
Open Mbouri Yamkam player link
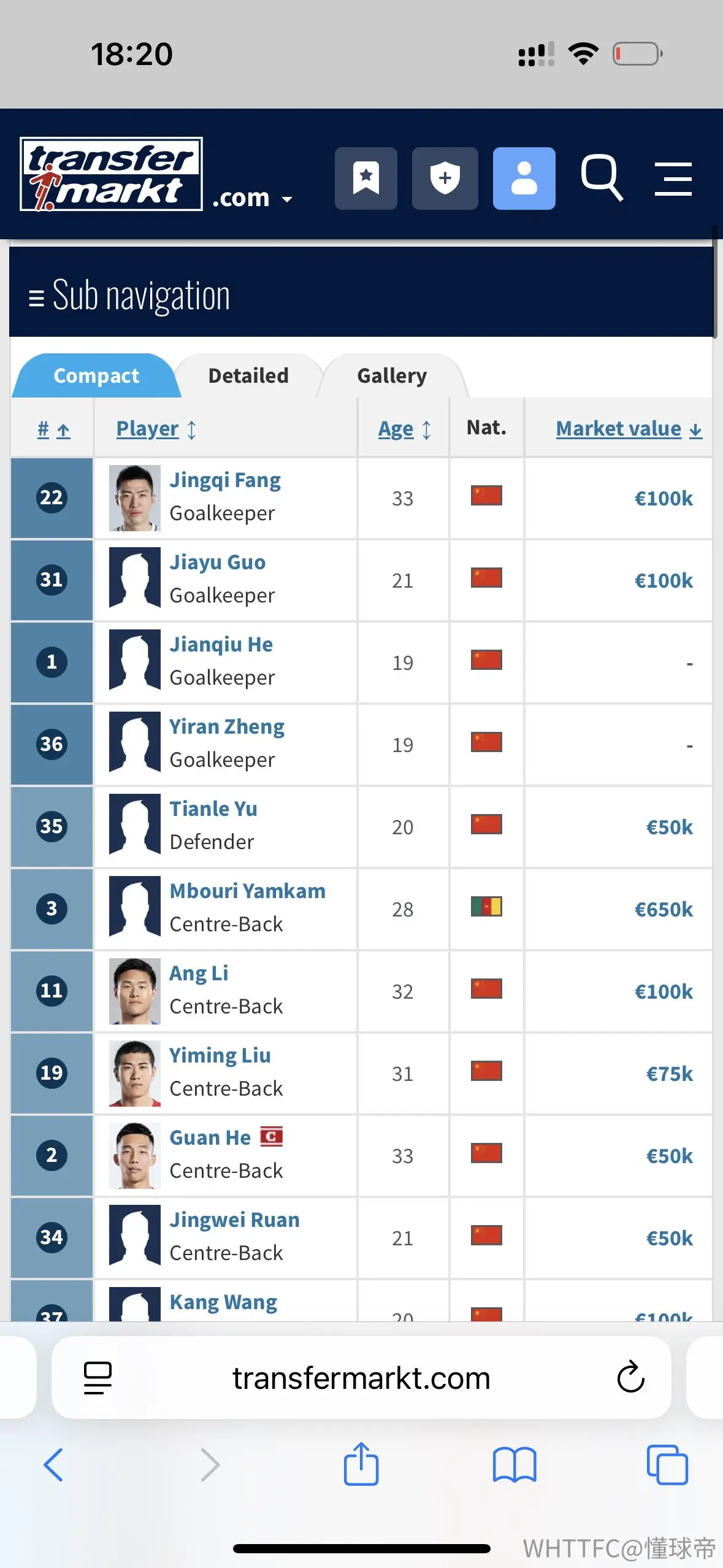(248, 891)
